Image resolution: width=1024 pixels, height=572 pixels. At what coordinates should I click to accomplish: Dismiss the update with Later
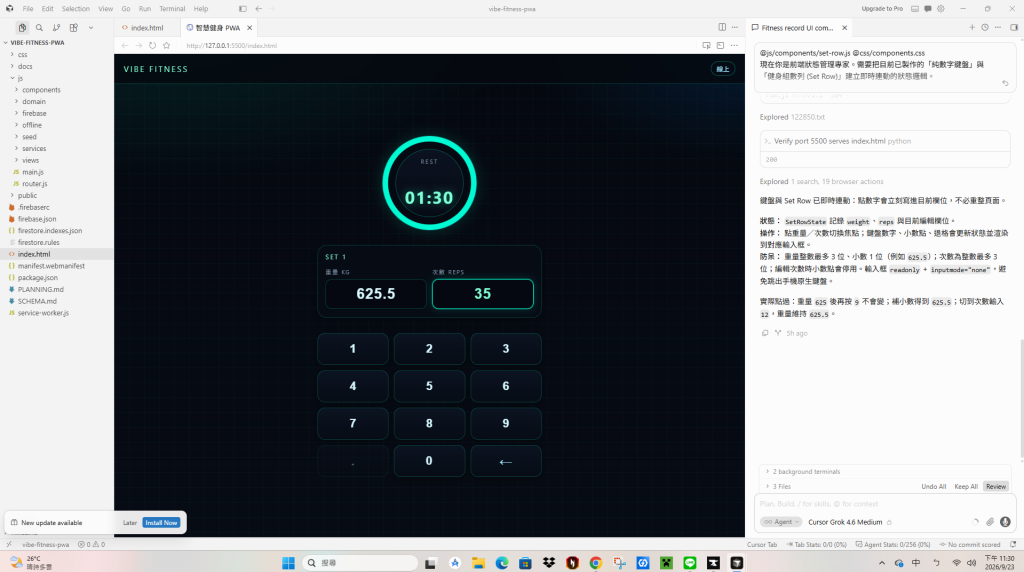tap(130, 522)
